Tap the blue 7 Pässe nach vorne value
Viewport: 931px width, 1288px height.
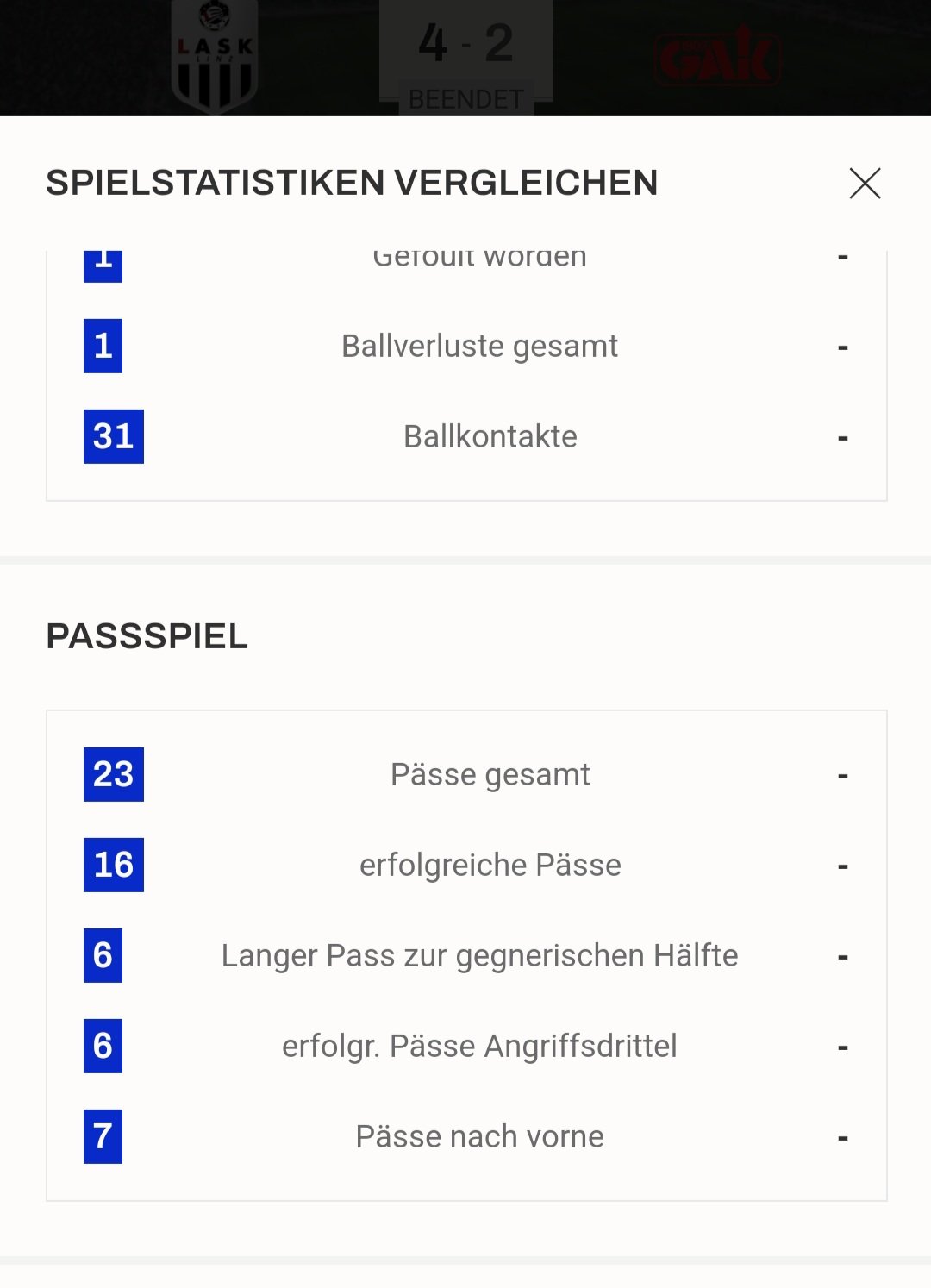click(103, 1136)
